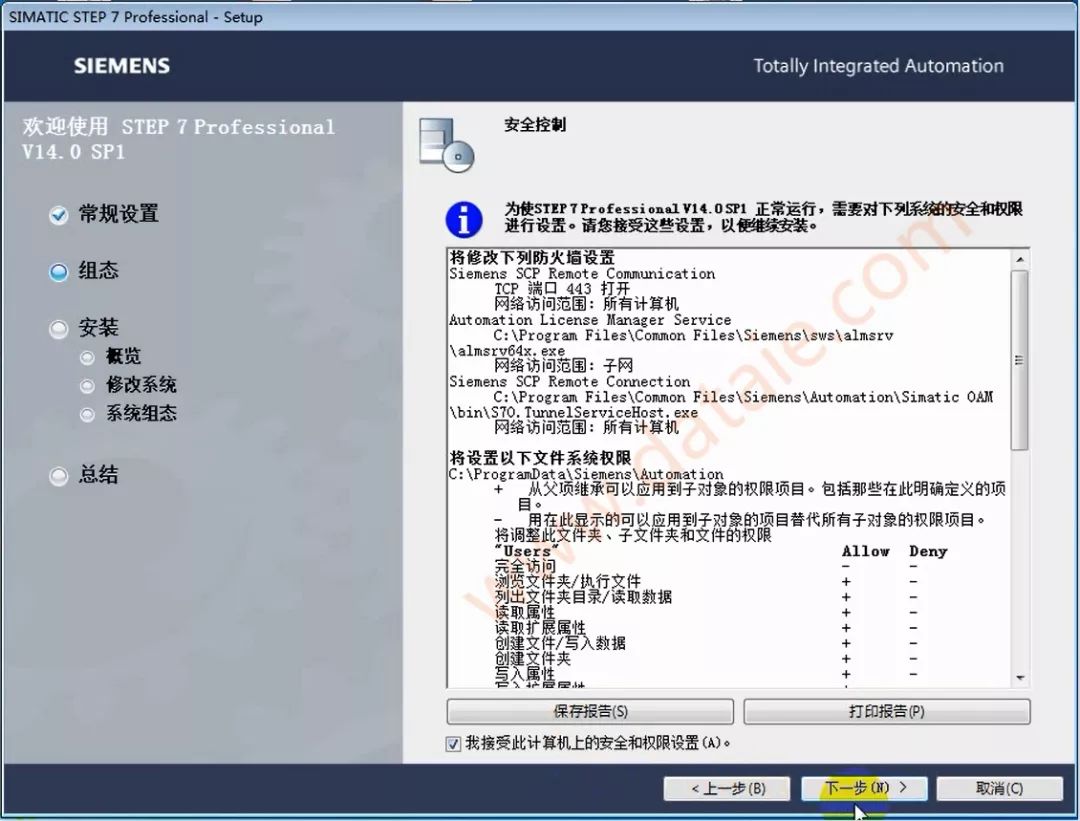Click the SIMATIC STEP 7 Professional window title
The height and width of the screenshot is (821, 1080).
tap(135, 17)
